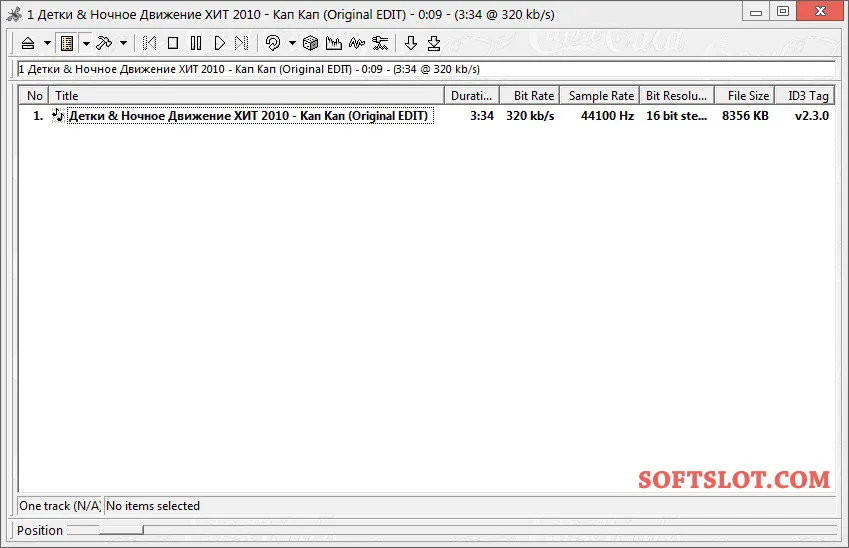Click the play triangle button

[219, 43]
